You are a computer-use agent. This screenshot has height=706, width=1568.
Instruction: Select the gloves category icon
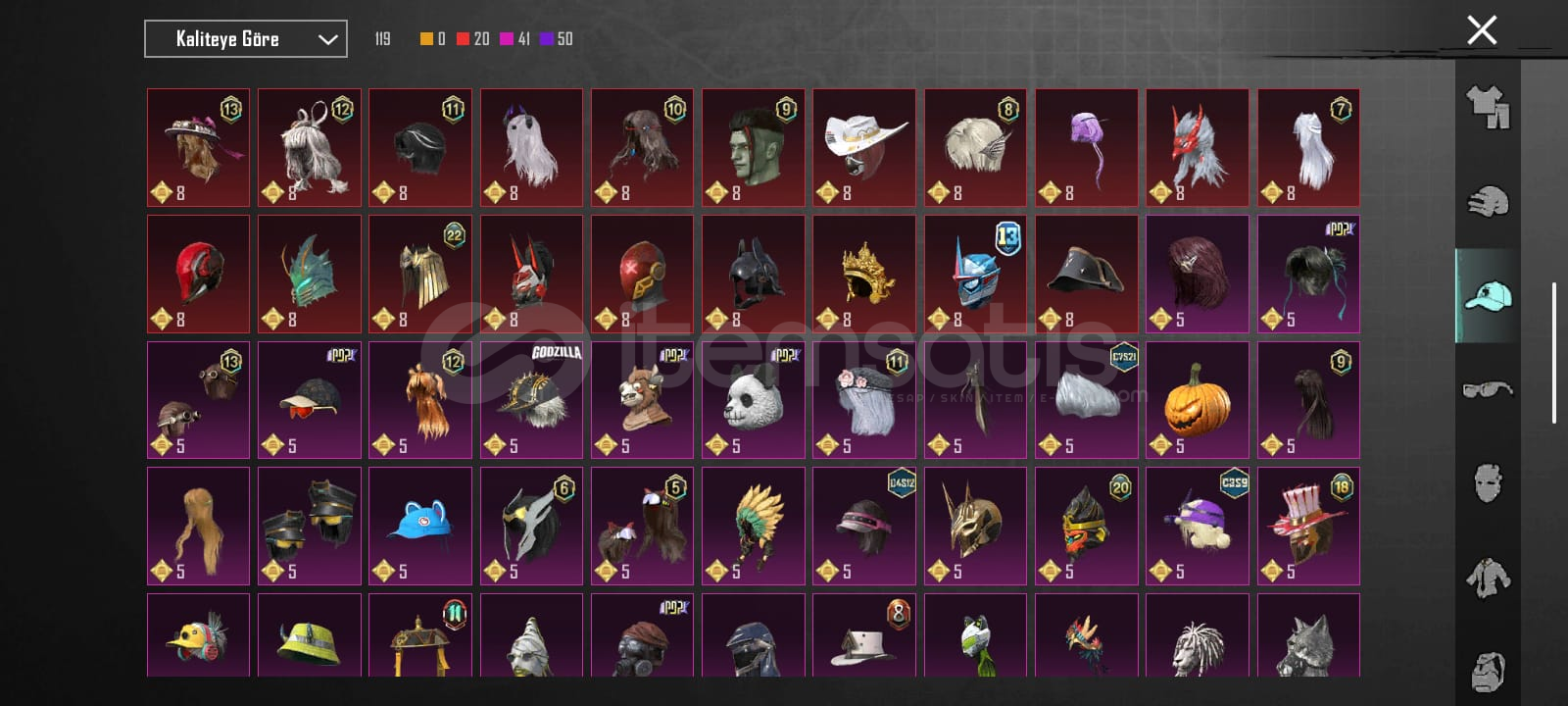[x=1488, y=201]
